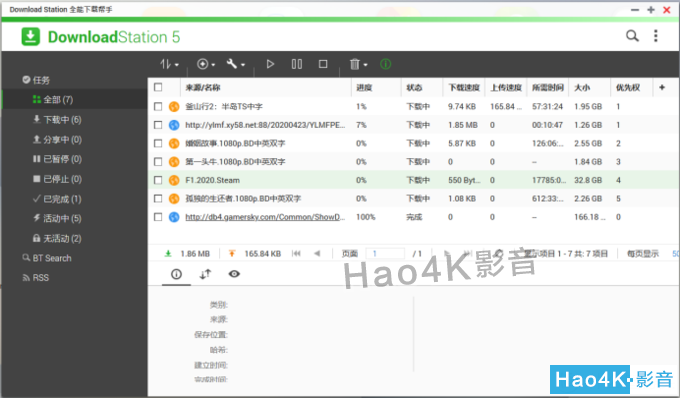Toggle the select-all checkbox in header
Viewport: 680px width, 398px height.
coord(158,87)
